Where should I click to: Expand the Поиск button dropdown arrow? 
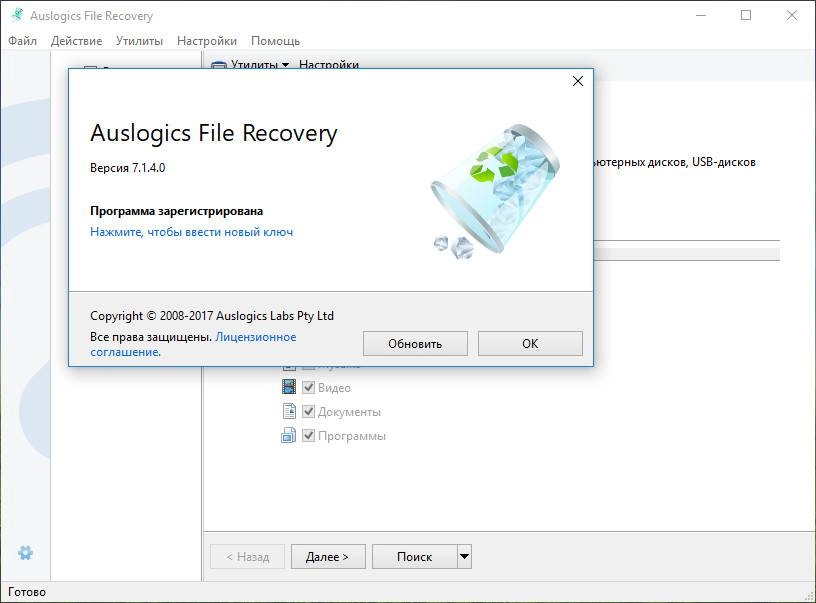click(x=464, y=557)
